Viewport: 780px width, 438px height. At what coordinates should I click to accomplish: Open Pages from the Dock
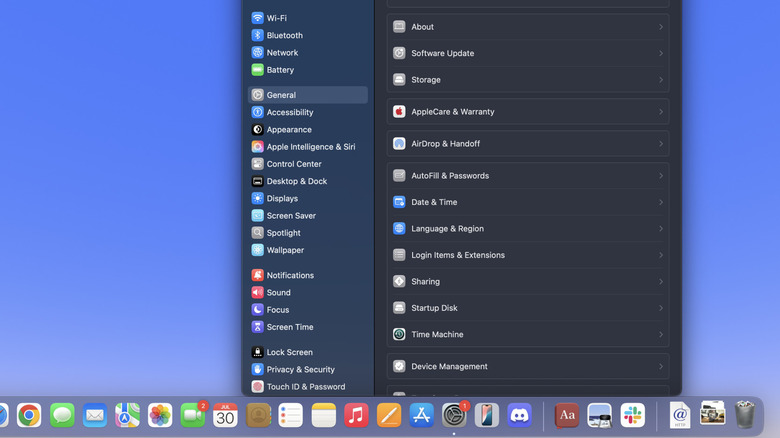tap(389, 415)
